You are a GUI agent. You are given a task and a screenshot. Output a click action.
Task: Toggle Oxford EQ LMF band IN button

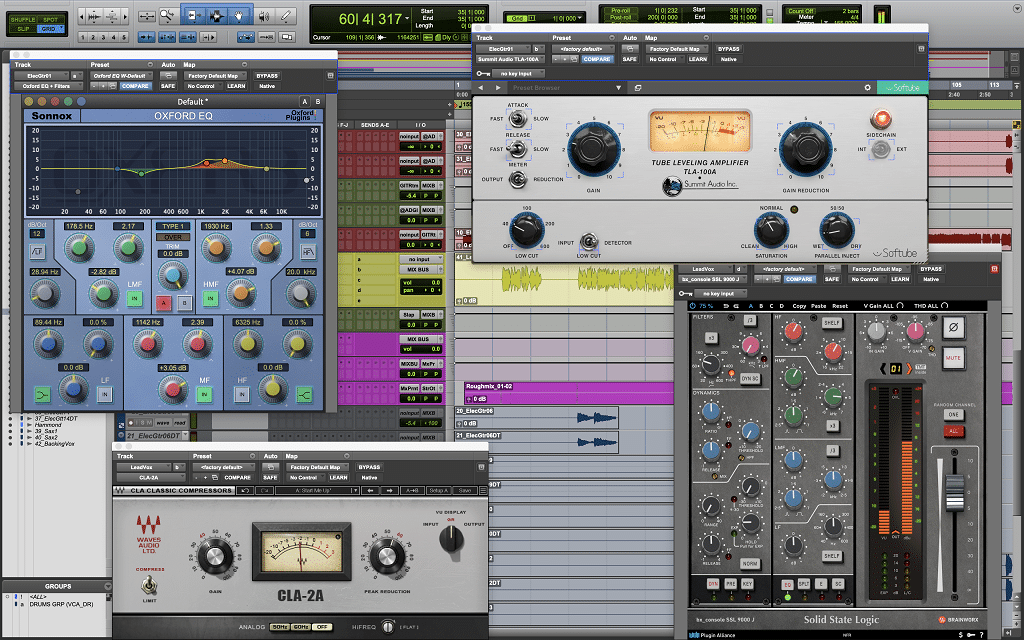tap(135, 299)
